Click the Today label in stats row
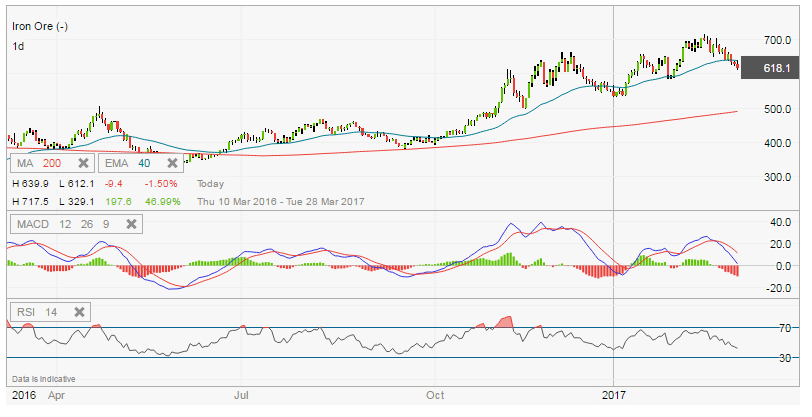The image size is (812, 417). pos(210,184)
